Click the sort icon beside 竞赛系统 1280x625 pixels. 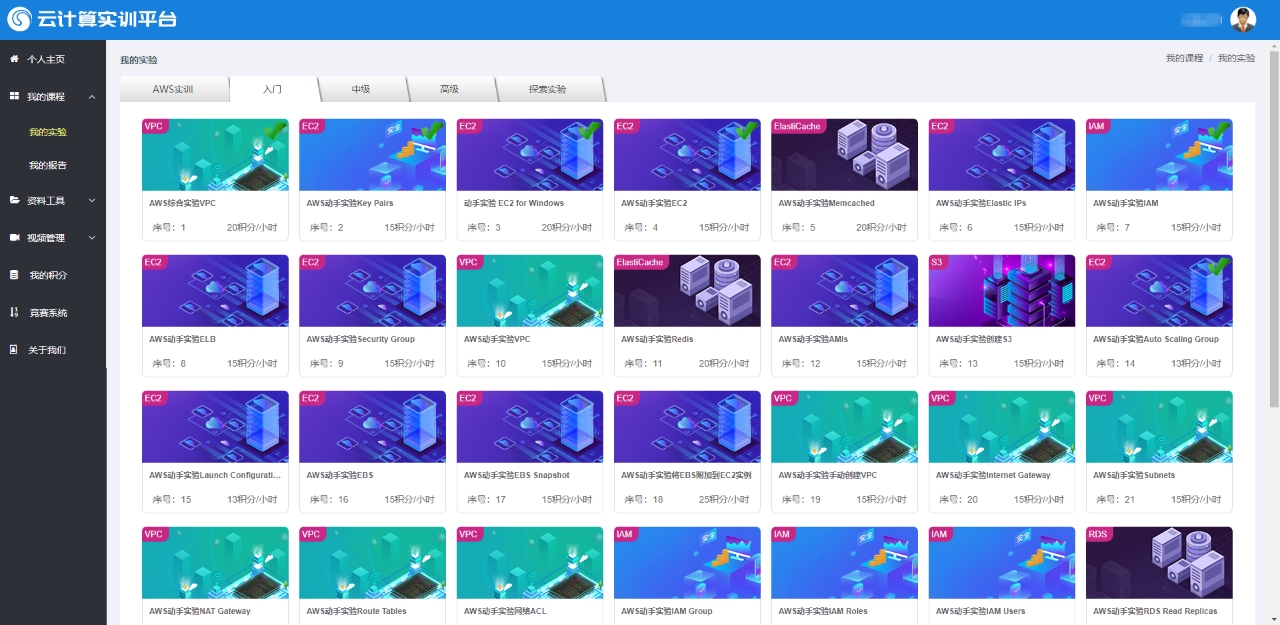[14, 312]
